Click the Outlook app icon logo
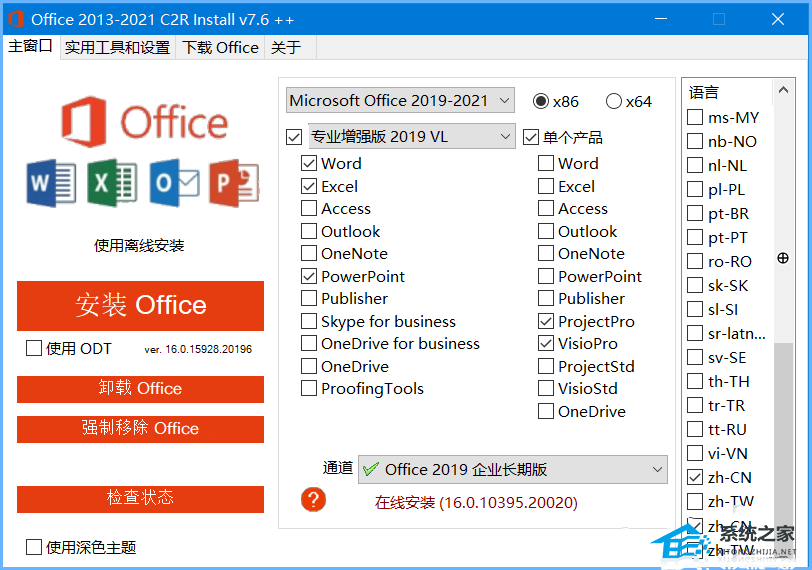 175,183
